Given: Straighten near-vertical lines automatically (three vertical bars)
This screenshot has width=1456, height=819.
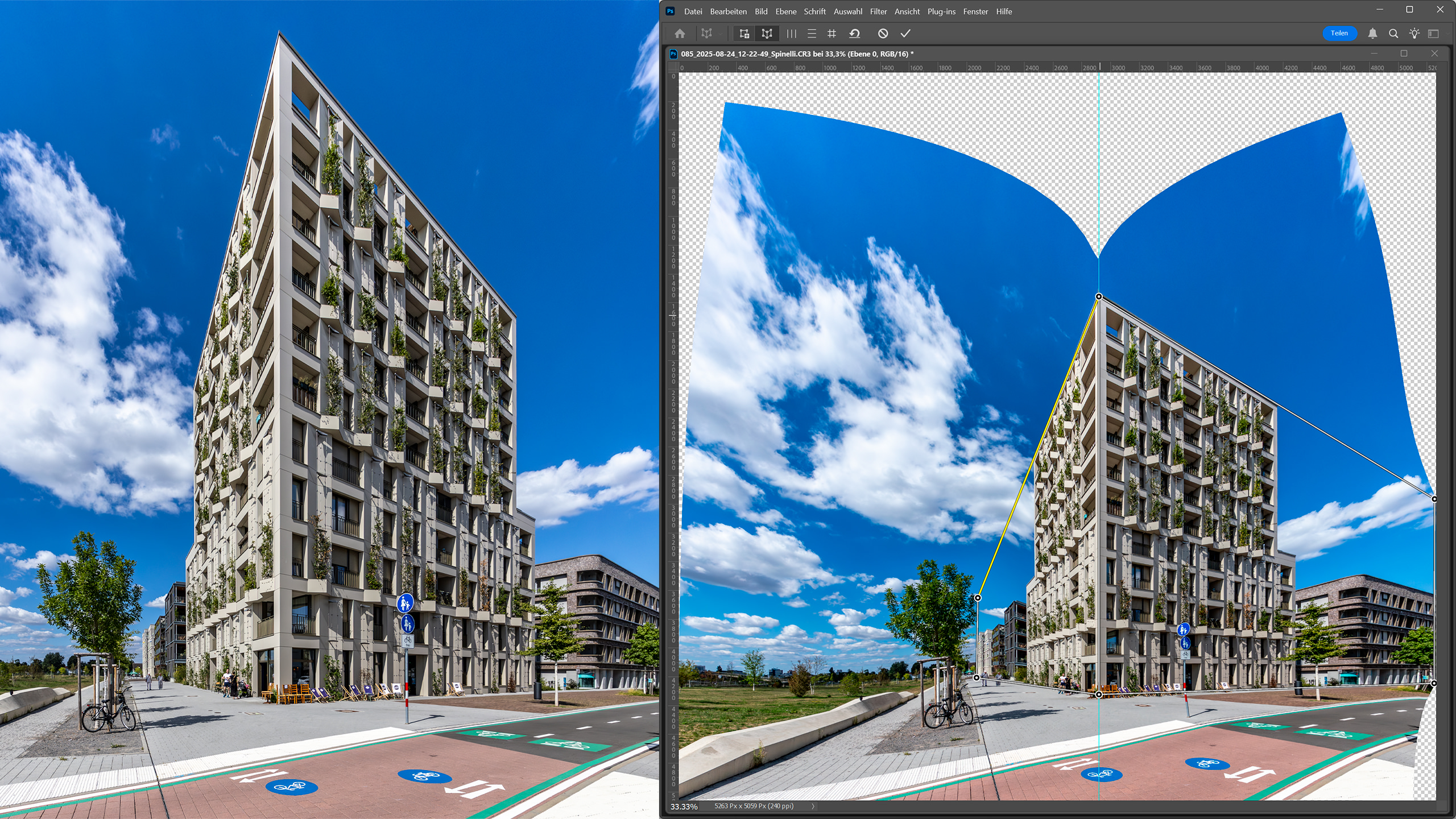Looking at the screenshot, I should [x=791, y=34].
